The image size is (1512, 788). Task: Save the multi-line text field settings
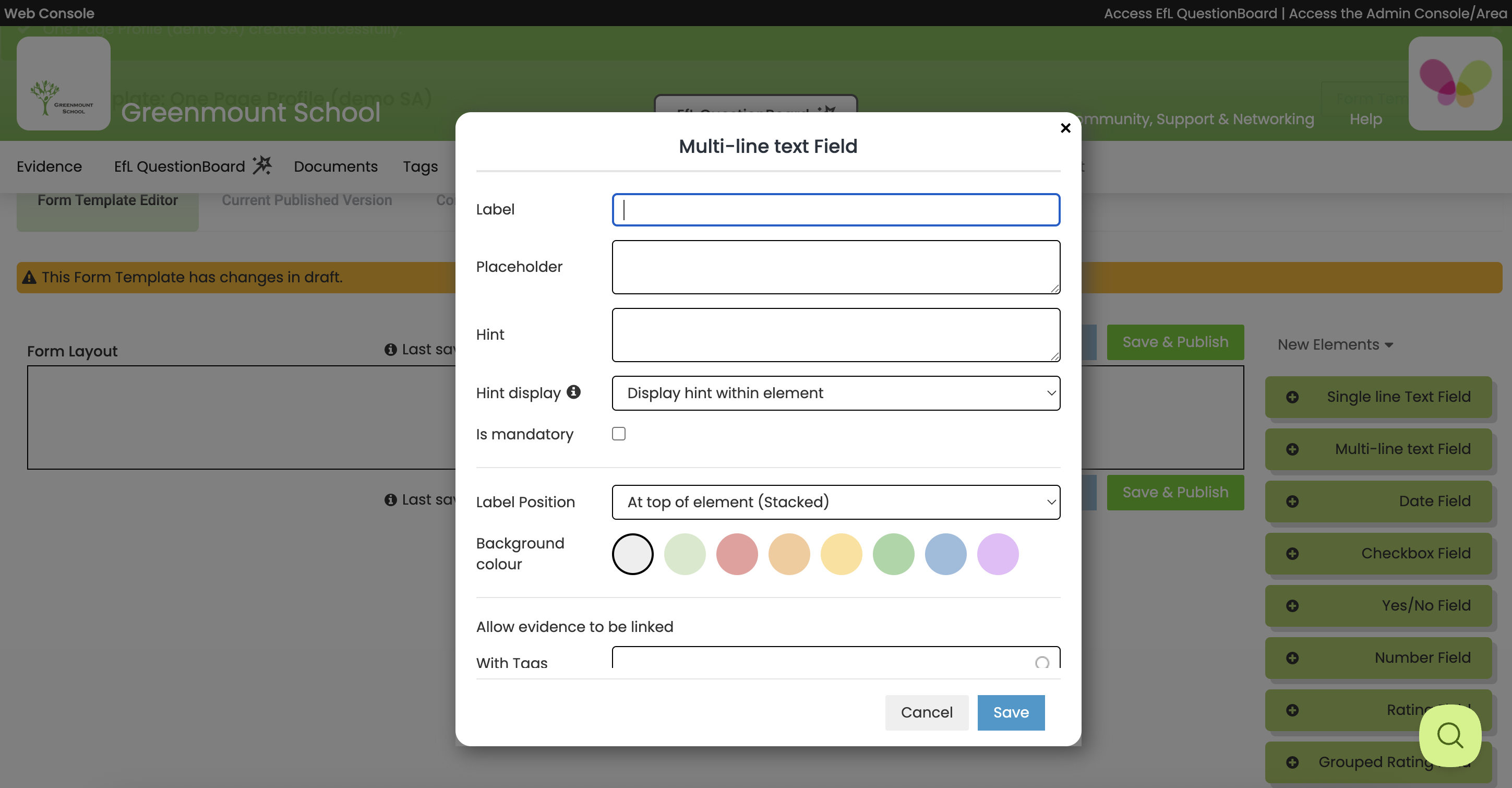1011,712
